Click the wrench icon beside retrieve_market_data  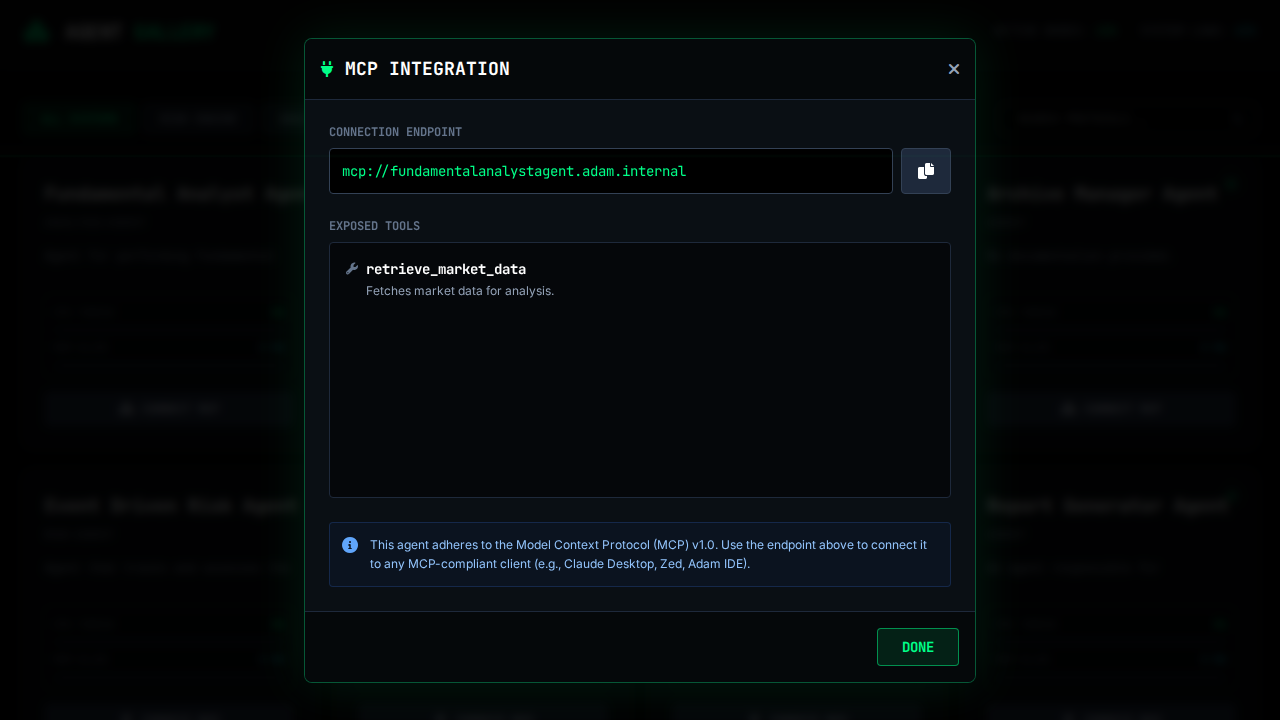click(x=352, y=269)
